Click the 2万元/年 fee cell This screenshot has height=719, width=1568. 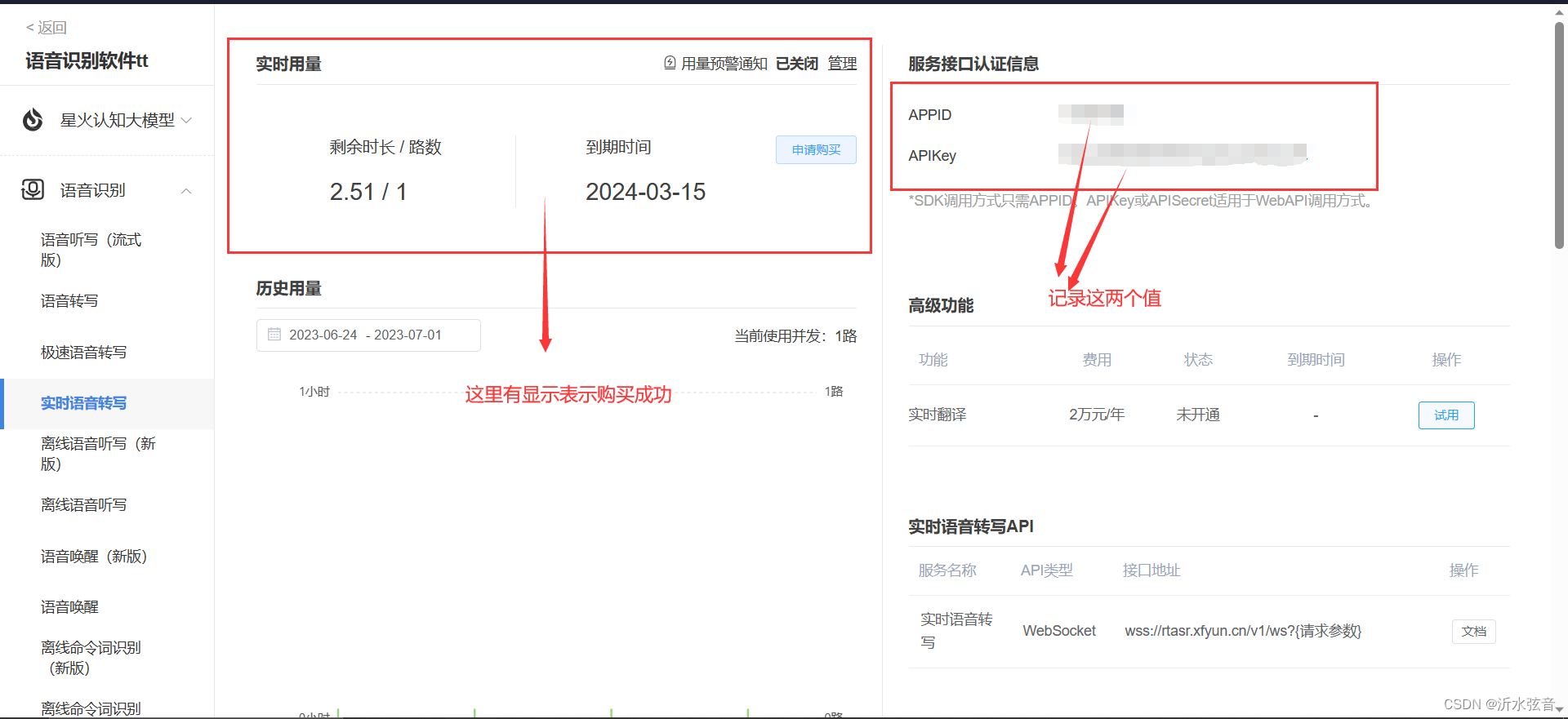1097,415
